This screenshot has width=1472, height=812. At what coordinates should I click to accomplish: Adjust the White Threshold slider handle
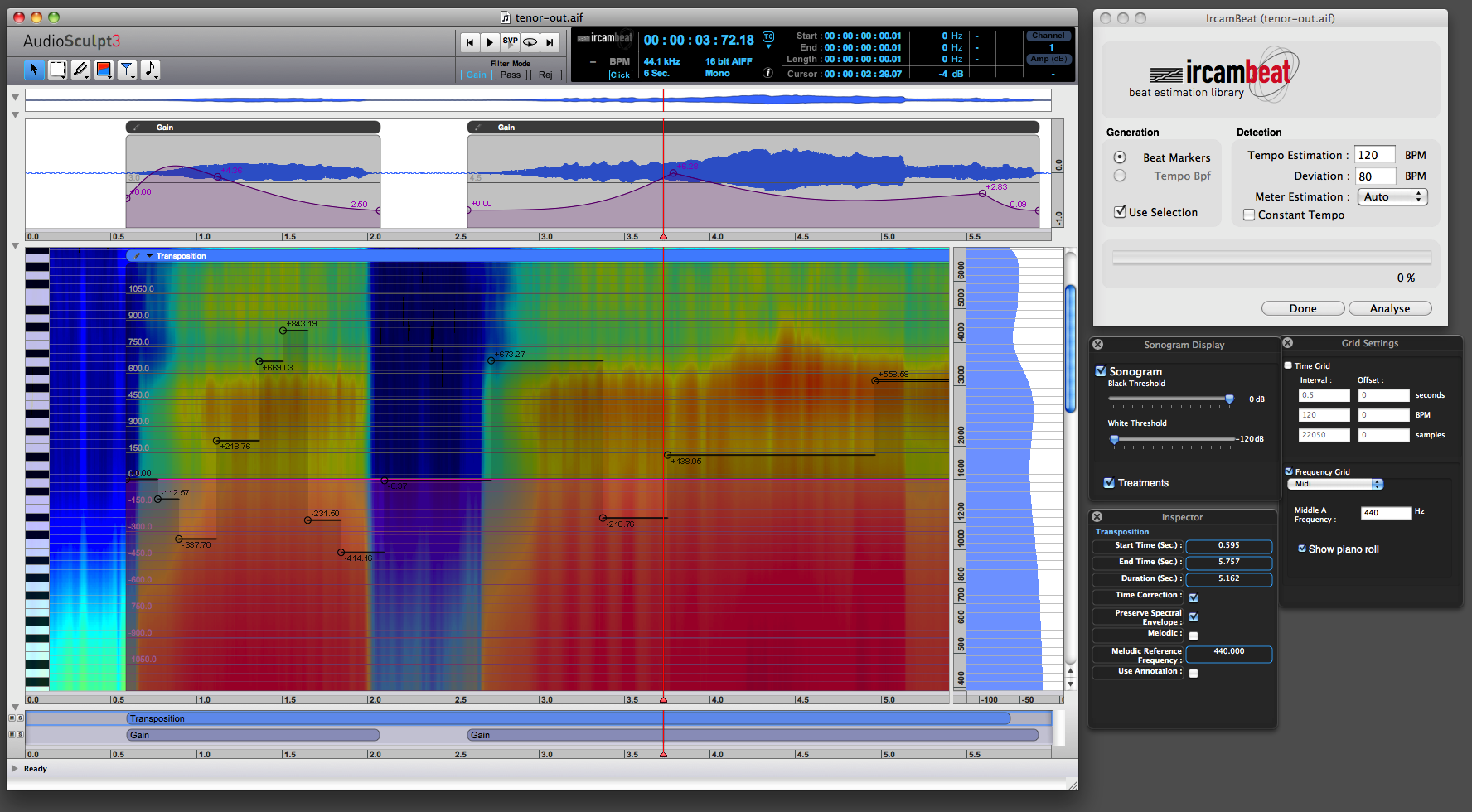coord(1114,439)
